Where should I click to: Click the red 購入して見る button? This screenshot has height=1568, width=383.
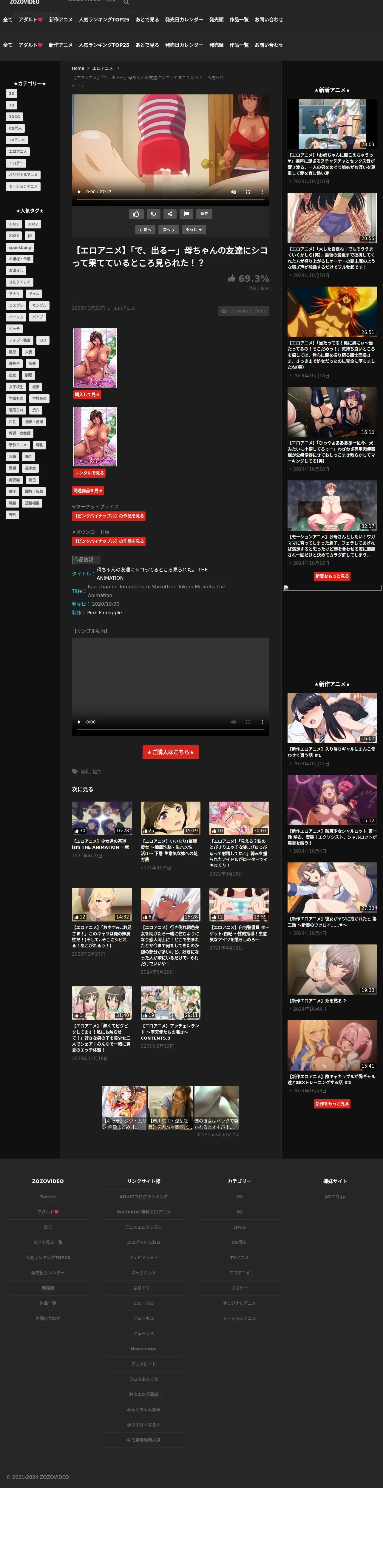[x=87, y=395]
